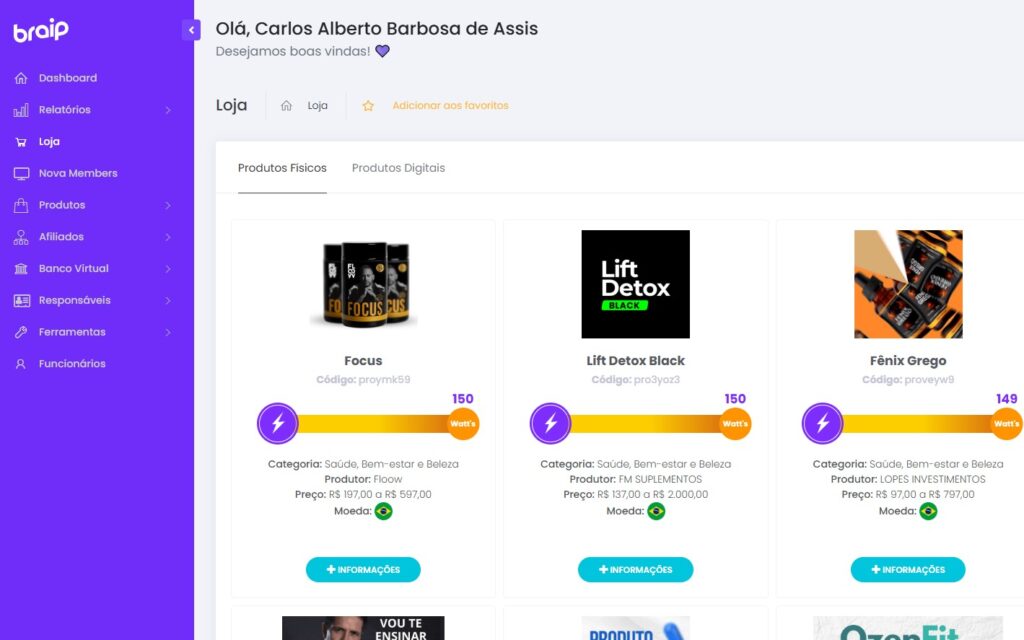This screenshot has height=640, width=1024.
Task: Click the Relatórios bar chart icon
Action: point(21,110)
